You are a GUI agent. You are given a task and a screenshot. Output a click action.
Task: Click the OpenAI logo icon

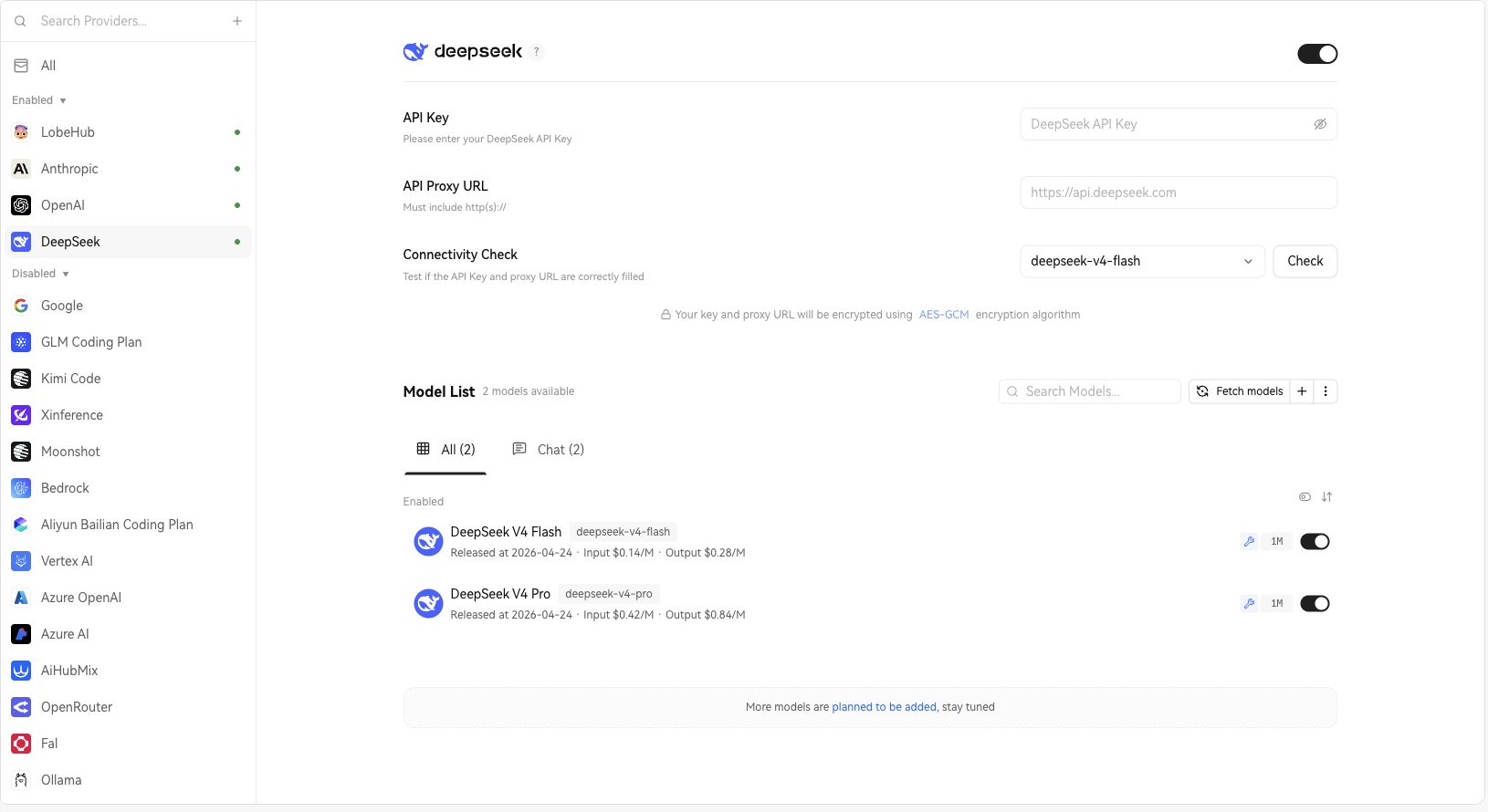pos(21,205)
